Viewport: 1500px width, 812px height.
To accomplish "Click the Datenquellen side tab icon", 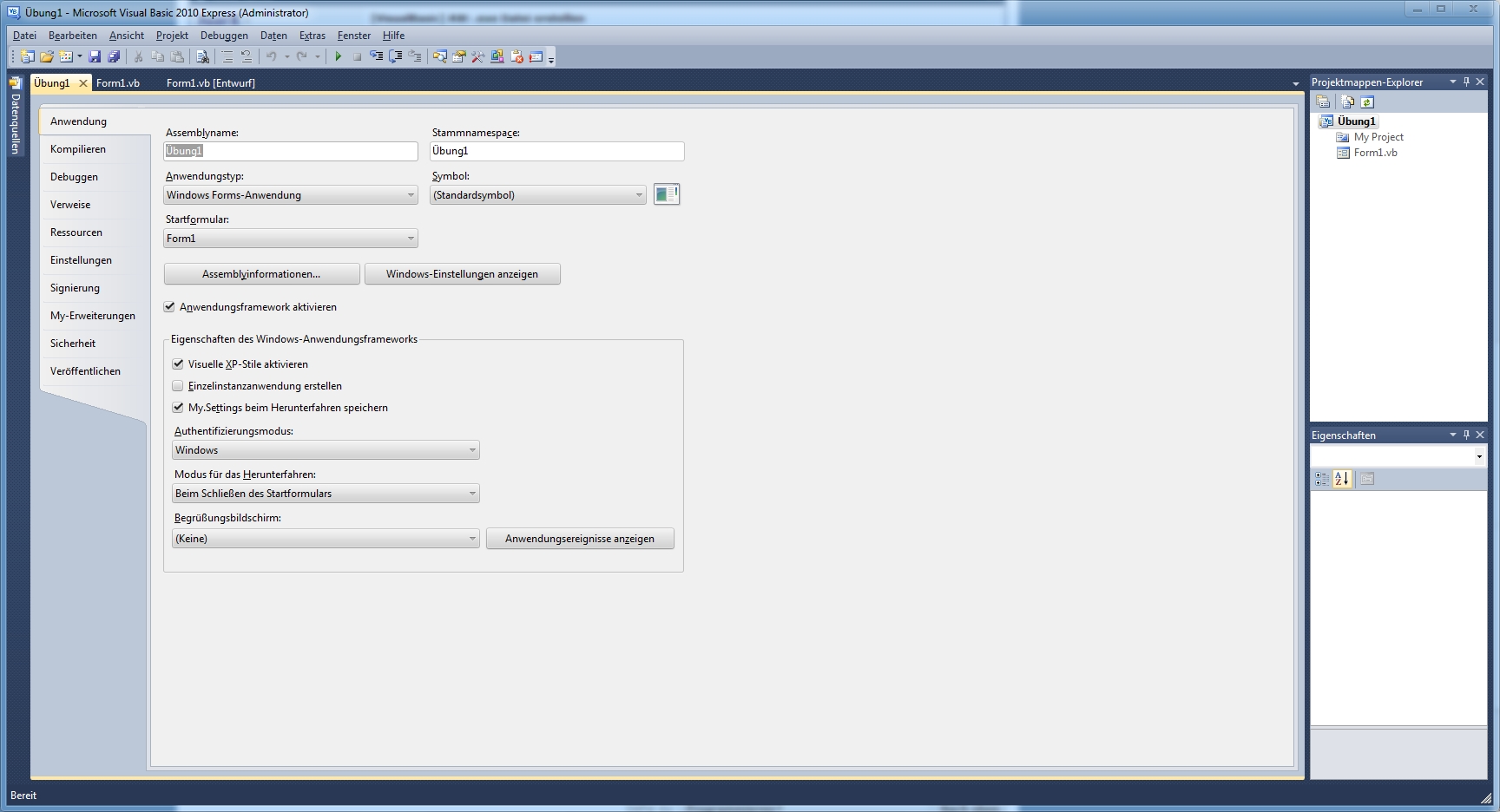I will tap(15, 84).
